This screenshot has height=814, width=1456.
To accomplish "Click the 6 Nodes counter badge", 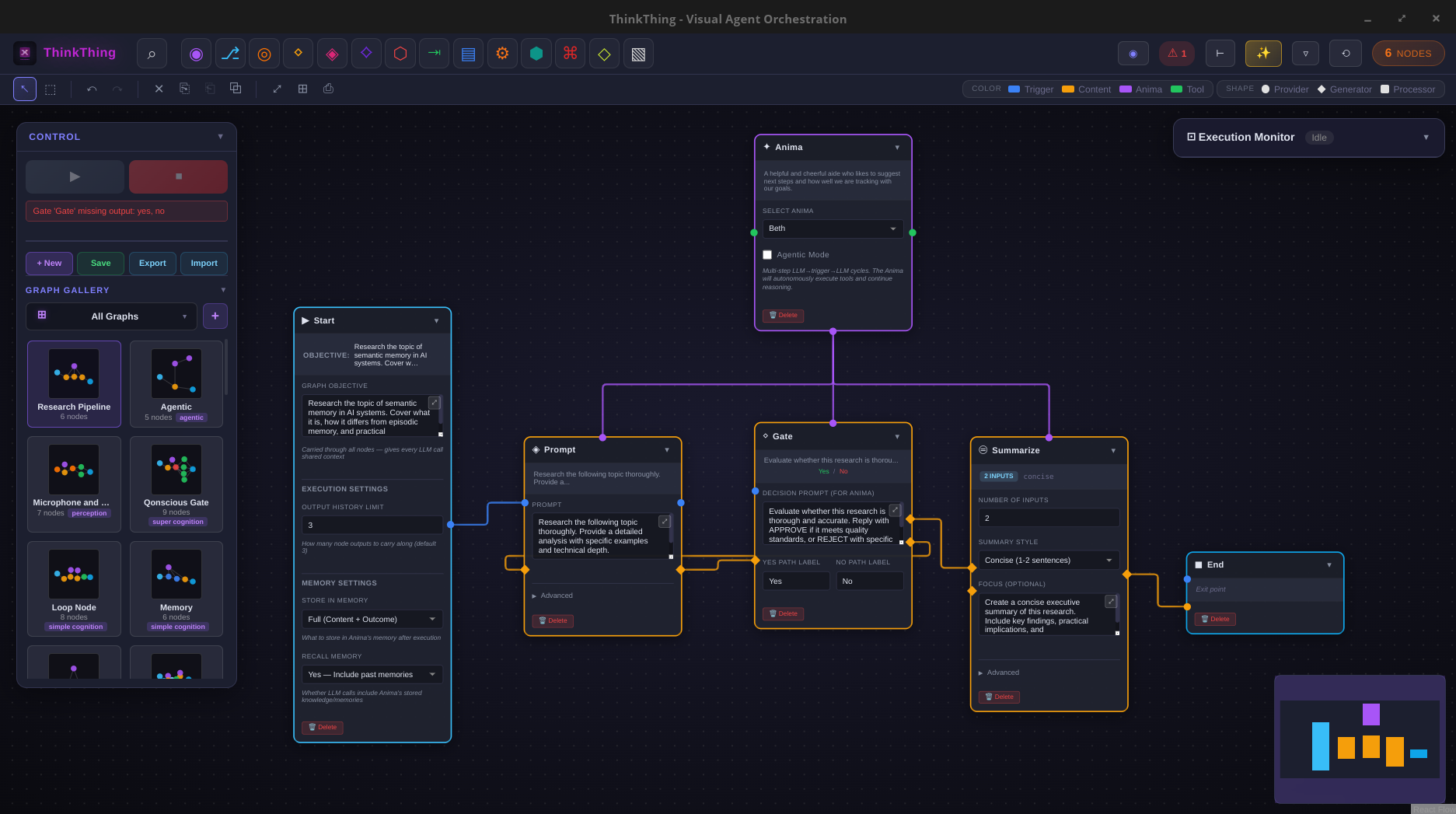I will pyautogui.click(x=1408, y=54).
